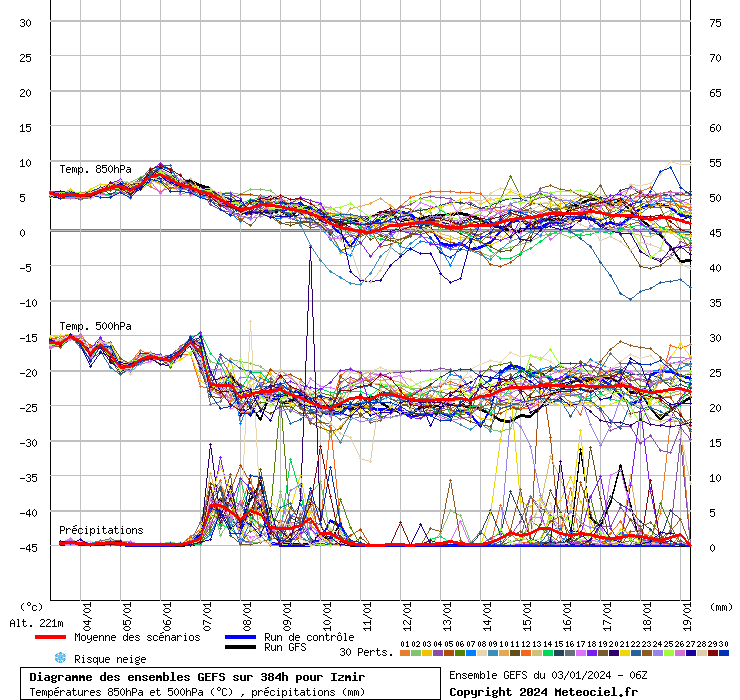The image size is (740, 700).
Task: Select perturbation 29 dark red swatch
Action: [713, 653]
